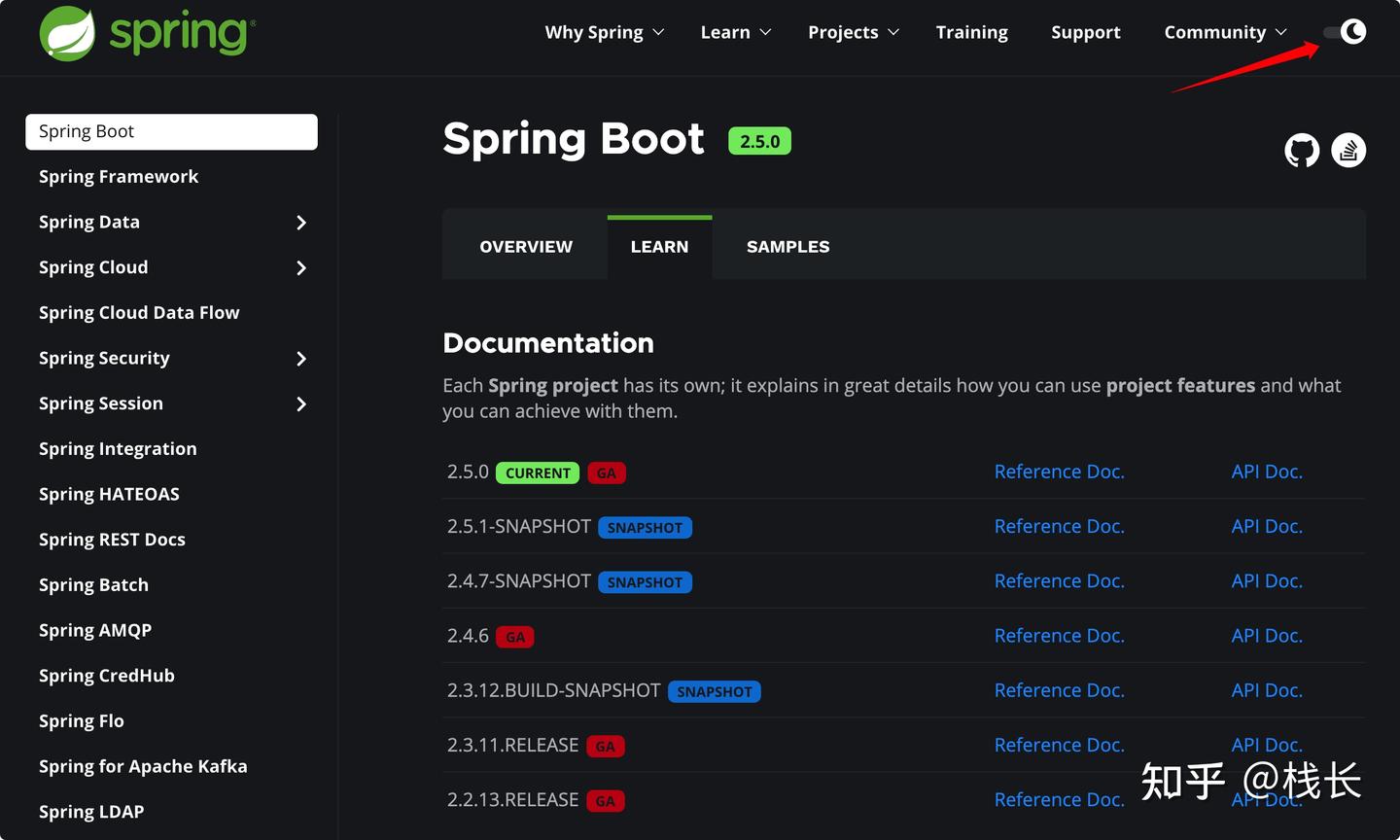Screen dimensions: 1400x840
Task: Open API Doc. for version 2.5.0
Action: tap(1267, 472)
